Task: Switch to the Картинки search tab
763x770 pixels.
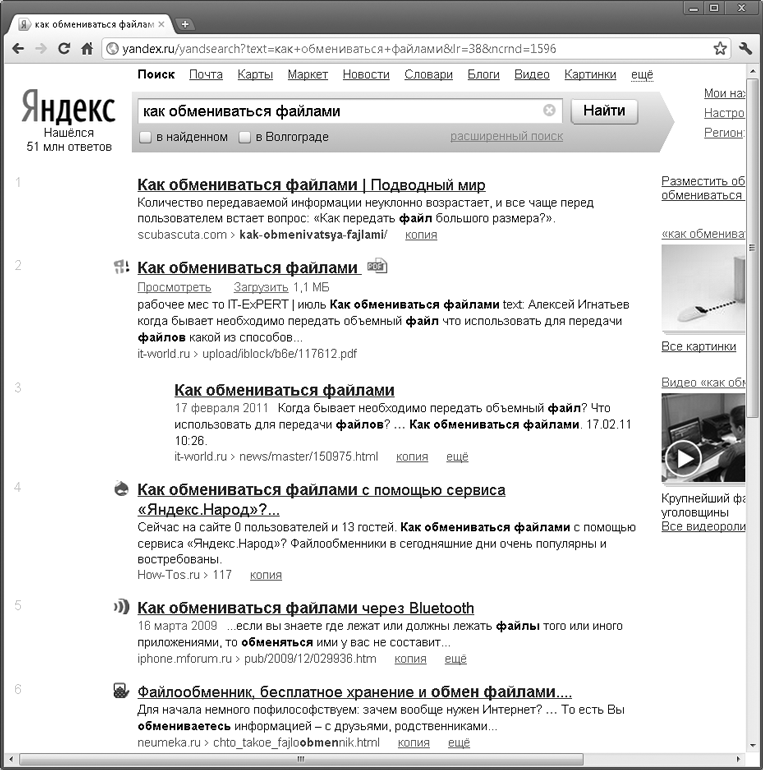Action: (590, 74)
